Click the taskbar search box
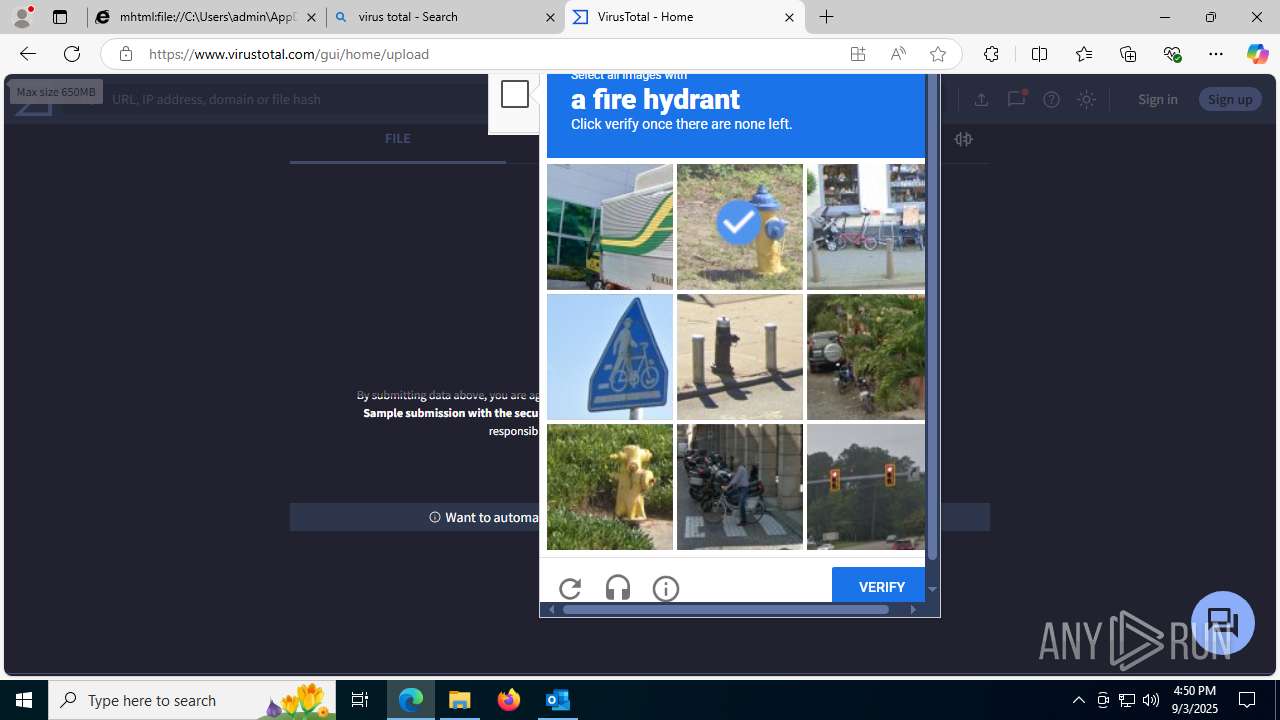1280x720 pixels. coord(193,700)
